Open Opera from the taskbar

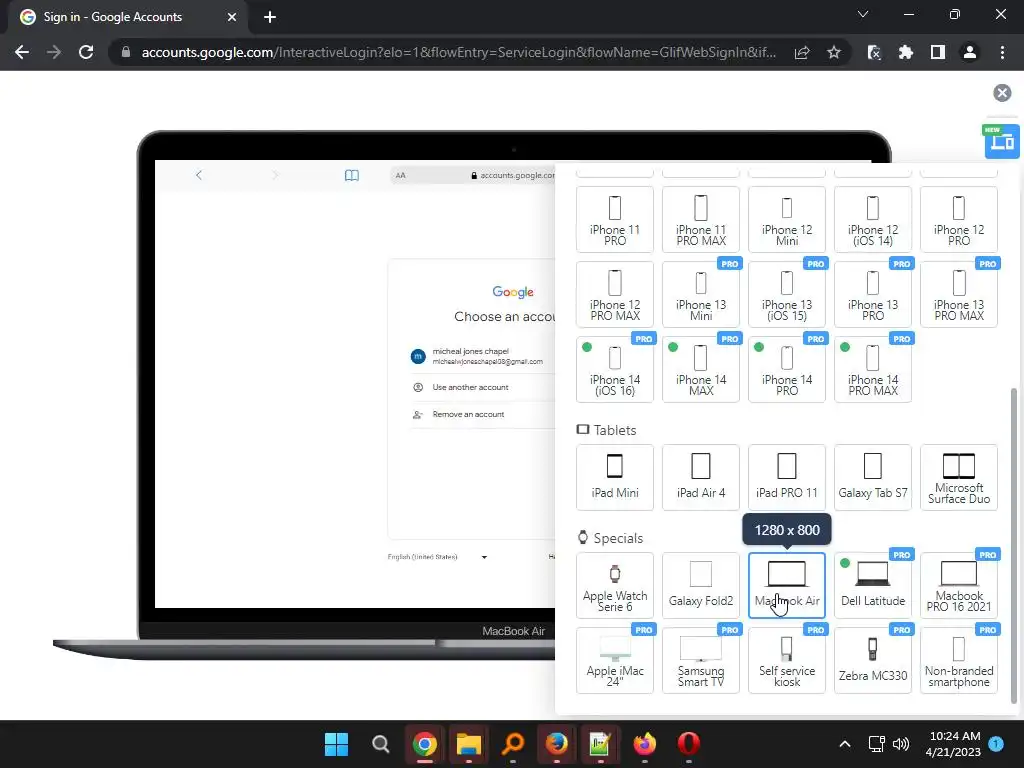pyautogui.click(x=688, y=744)
